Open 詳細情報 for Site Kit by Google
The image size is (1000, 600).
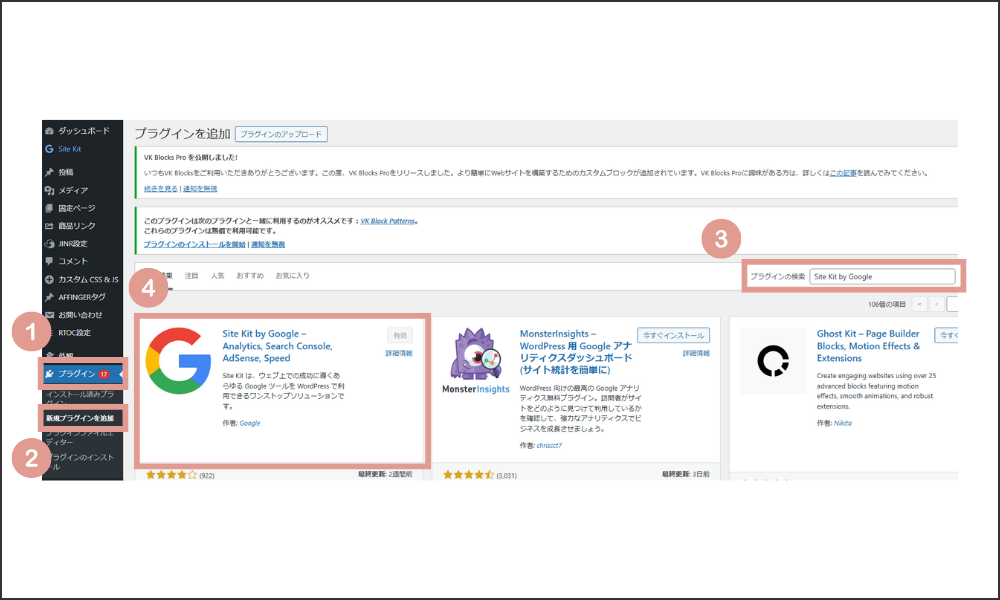pyautogui.click(x=399, y=353)
